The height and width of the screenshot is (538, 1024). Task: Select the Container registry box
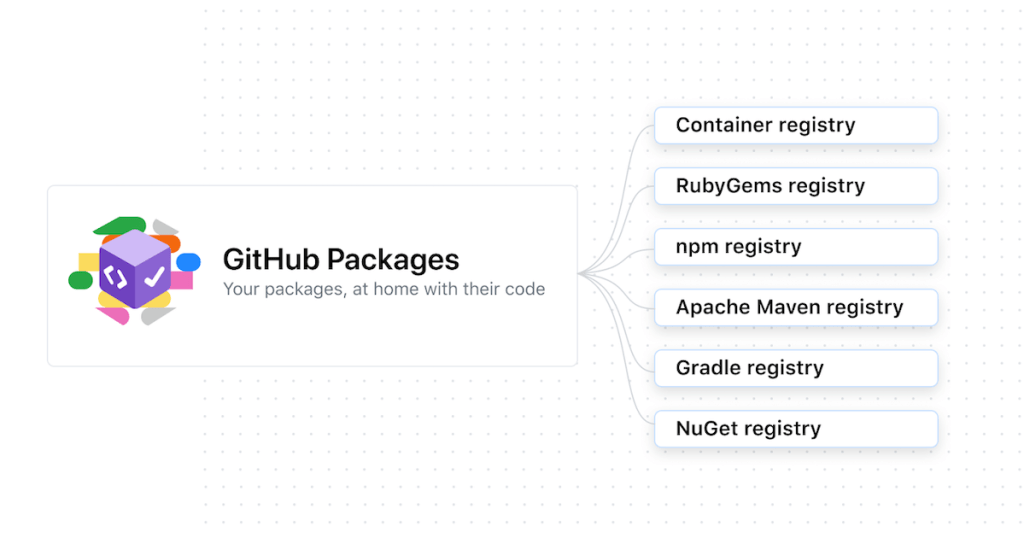pyautogui.click(x=795, y=126)
